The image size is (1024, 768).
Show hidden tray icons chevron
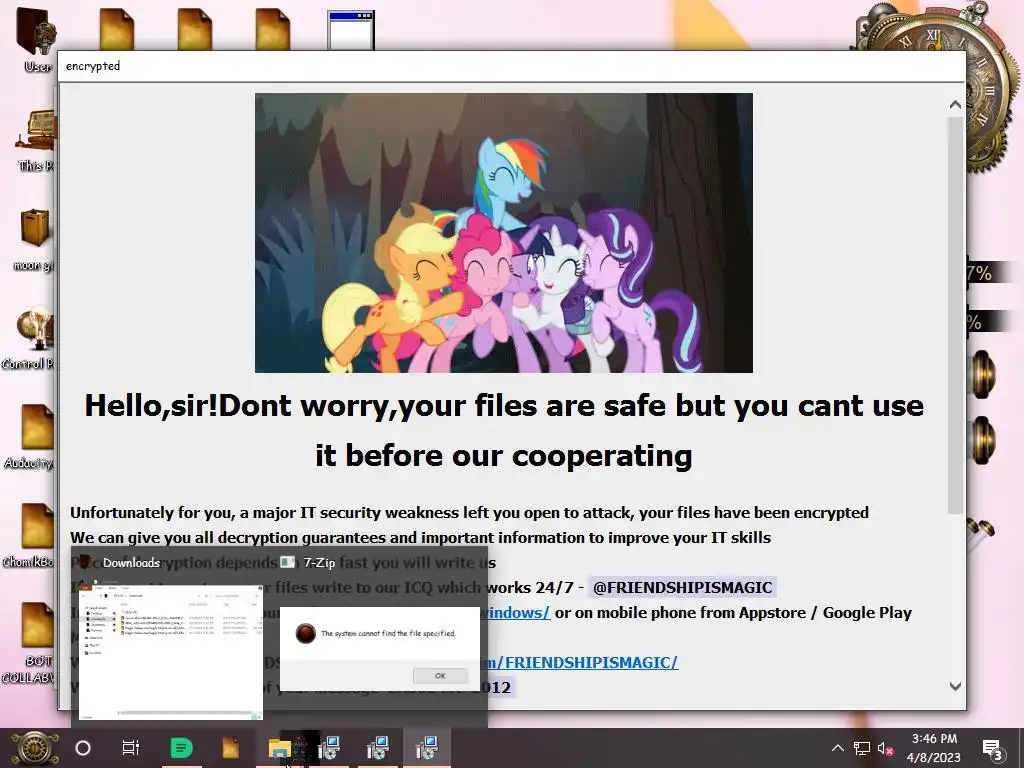(838, 748)
